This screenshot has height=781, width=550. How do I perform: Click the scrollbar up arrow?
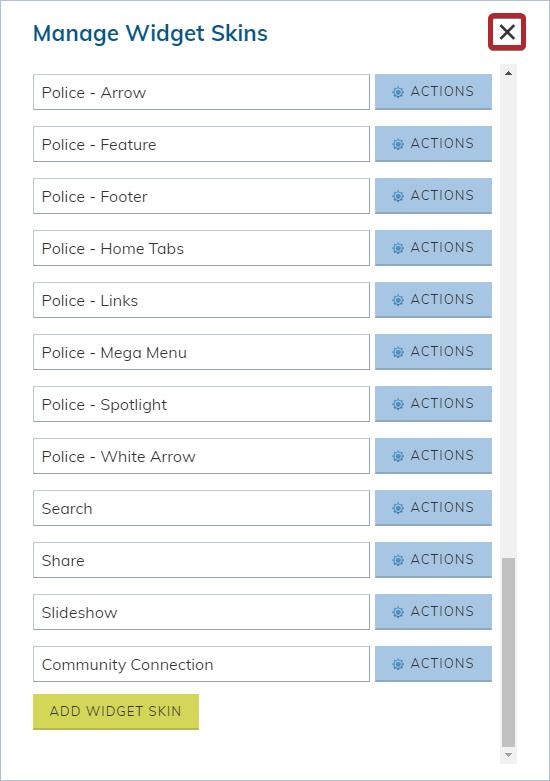(508, 73)
